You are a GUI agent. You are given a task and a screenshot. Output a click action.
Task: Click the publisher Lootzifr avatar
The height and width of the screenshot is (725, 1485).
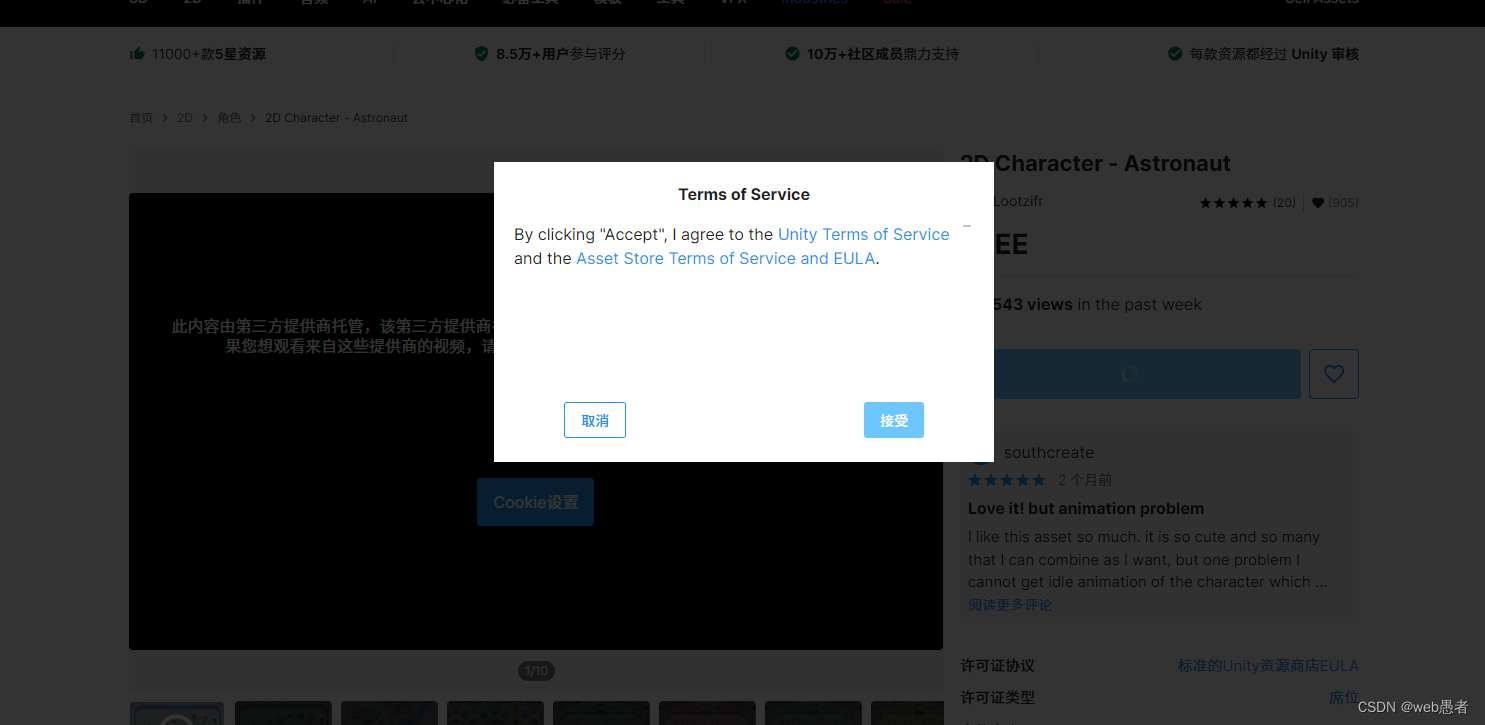point(972,201)
